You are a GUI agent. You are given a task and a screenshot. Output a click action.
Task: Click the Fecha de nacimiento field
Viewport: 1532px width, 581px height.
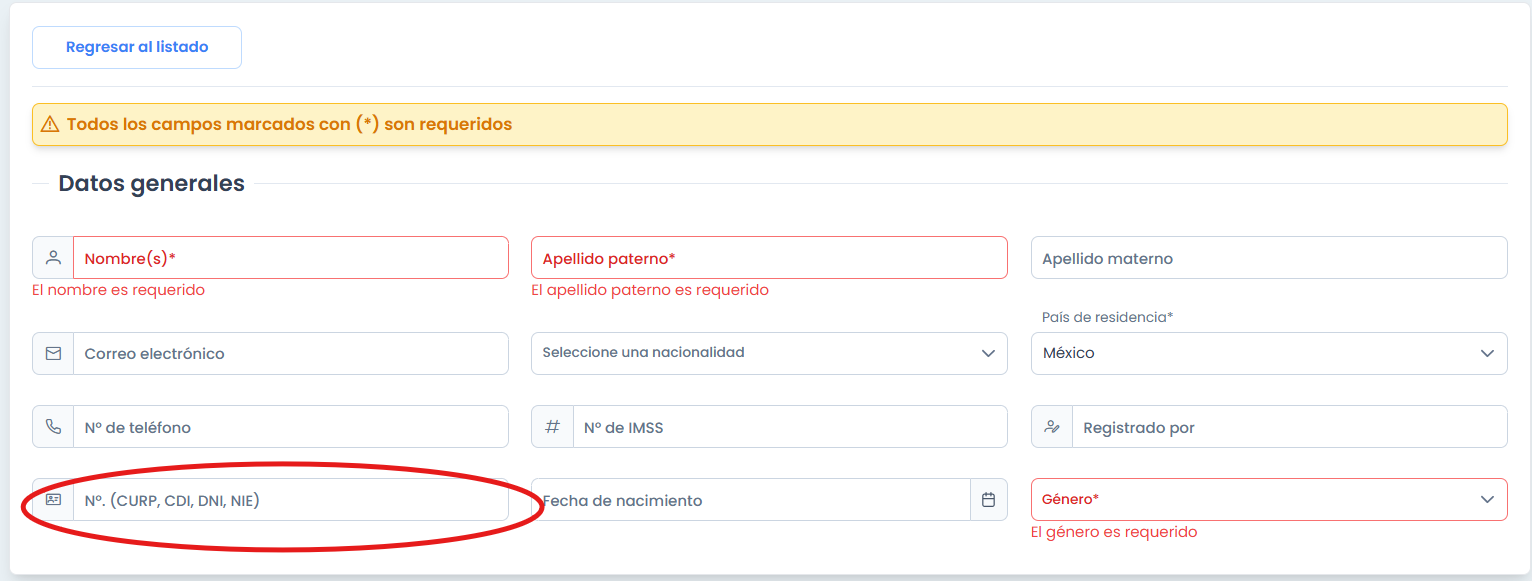[x=750, y=500]
